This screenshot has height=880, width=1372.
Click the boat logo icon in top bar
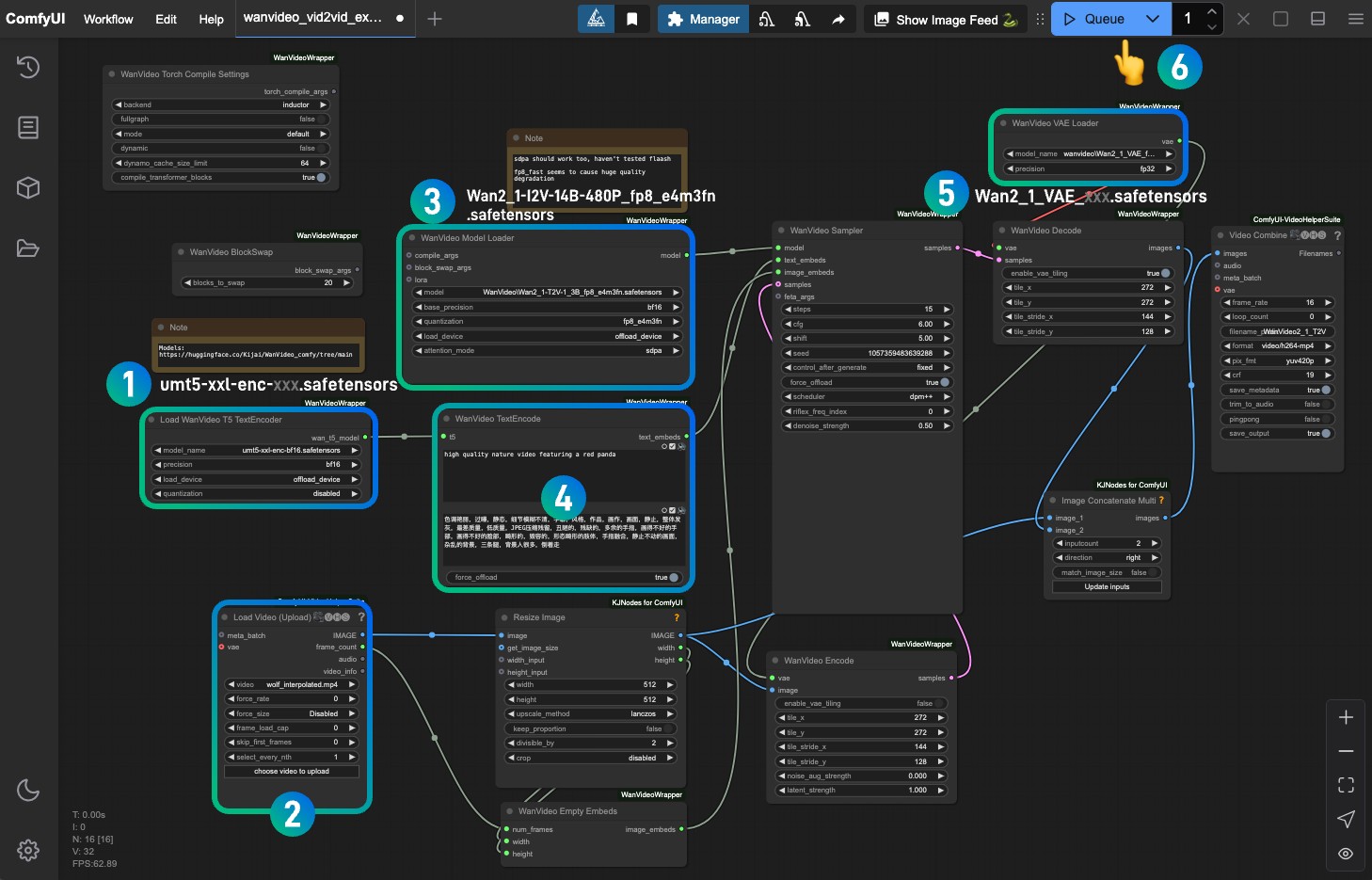[x=596, y=19]
